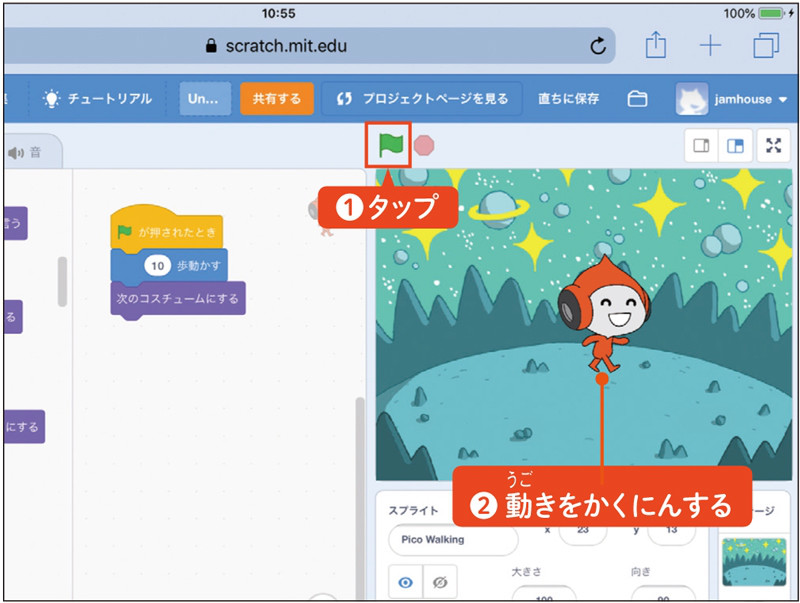Click the scripts area vertical scrollbar
This screenshot has width=800, height=603.
tap(360, 497)
